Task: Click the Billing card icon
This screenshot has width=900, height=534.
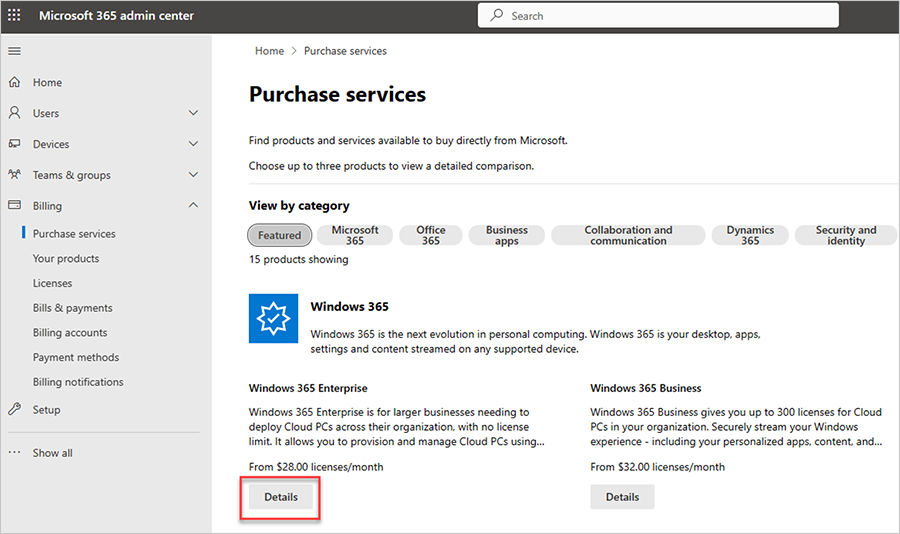Action: (15, 205)
